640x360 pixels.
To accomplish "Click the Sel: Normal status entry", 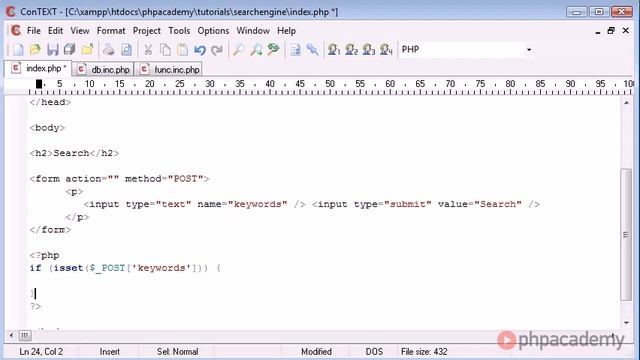I will pos(177,351).
